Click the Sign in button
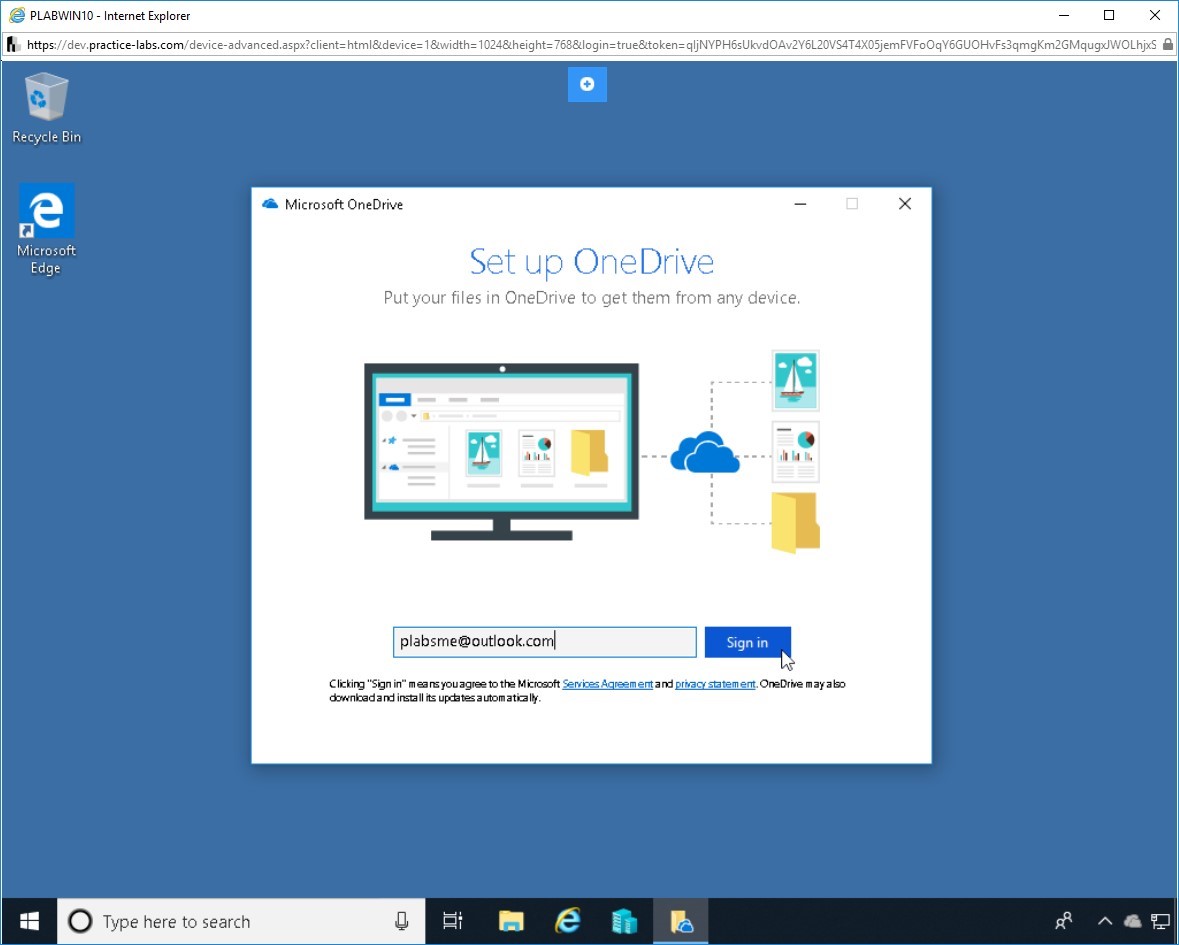 coord(747,642)
